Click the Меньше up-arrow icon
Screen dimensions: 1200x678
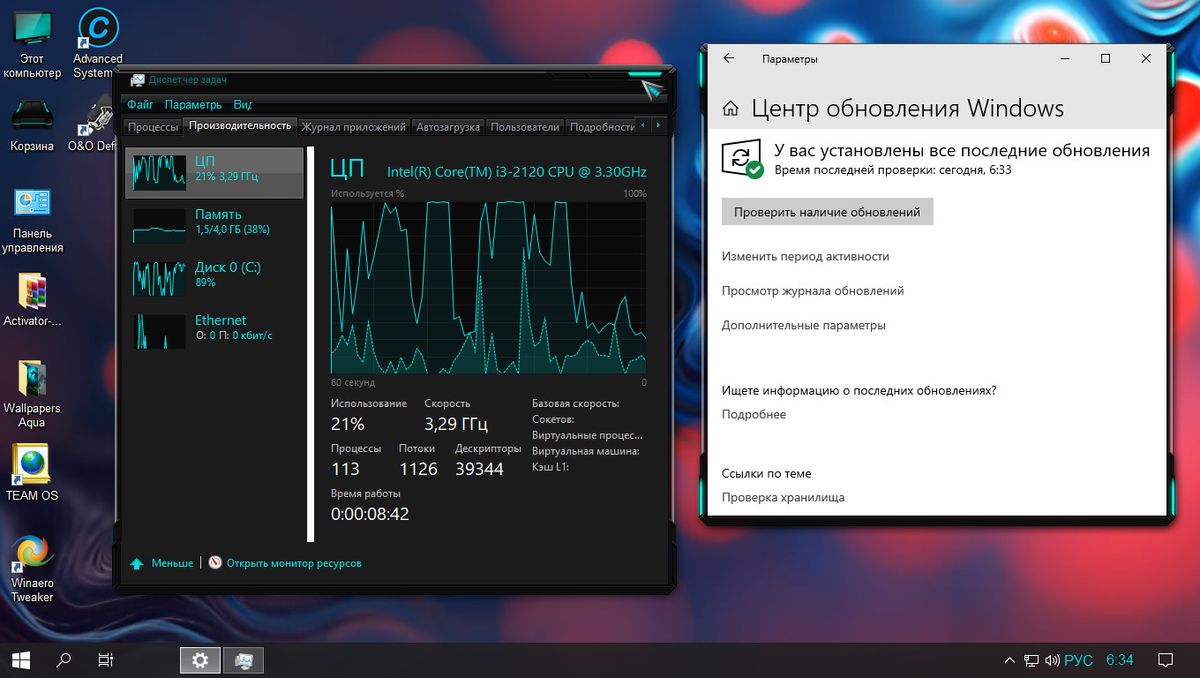coord(137,564)
